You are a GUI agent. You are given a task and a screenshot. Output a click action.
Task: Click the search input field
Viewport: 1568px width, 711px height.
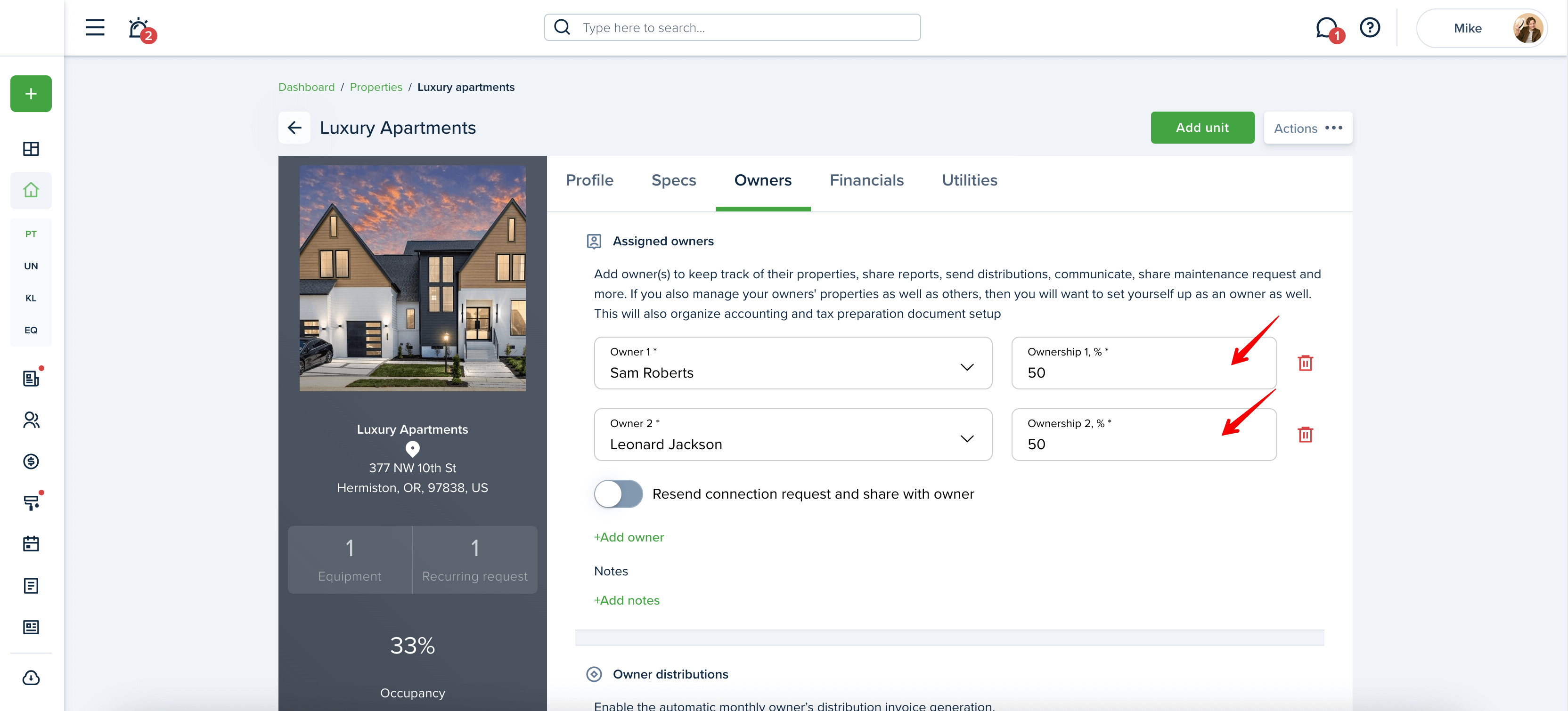[x=732, y=27]
